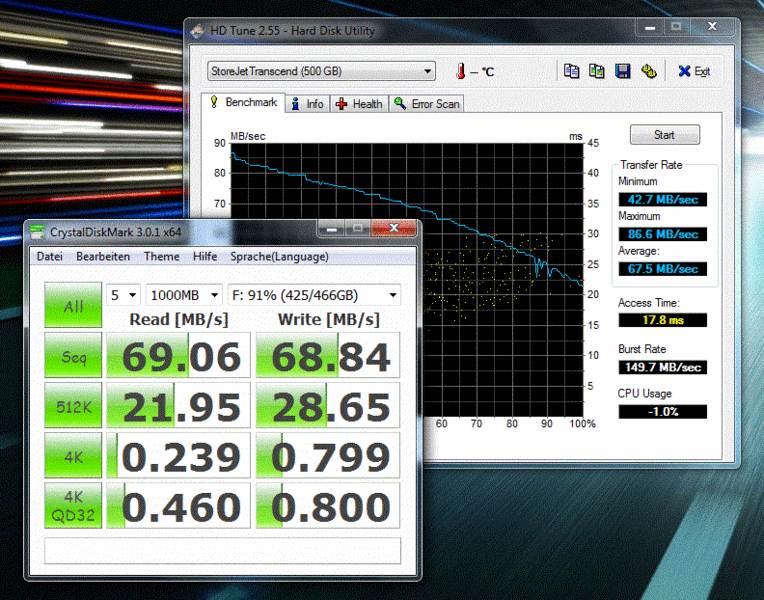The image size is (764, 600).
Task: Minimize the CrystalDiskMark window
Action: pos(332,228)
